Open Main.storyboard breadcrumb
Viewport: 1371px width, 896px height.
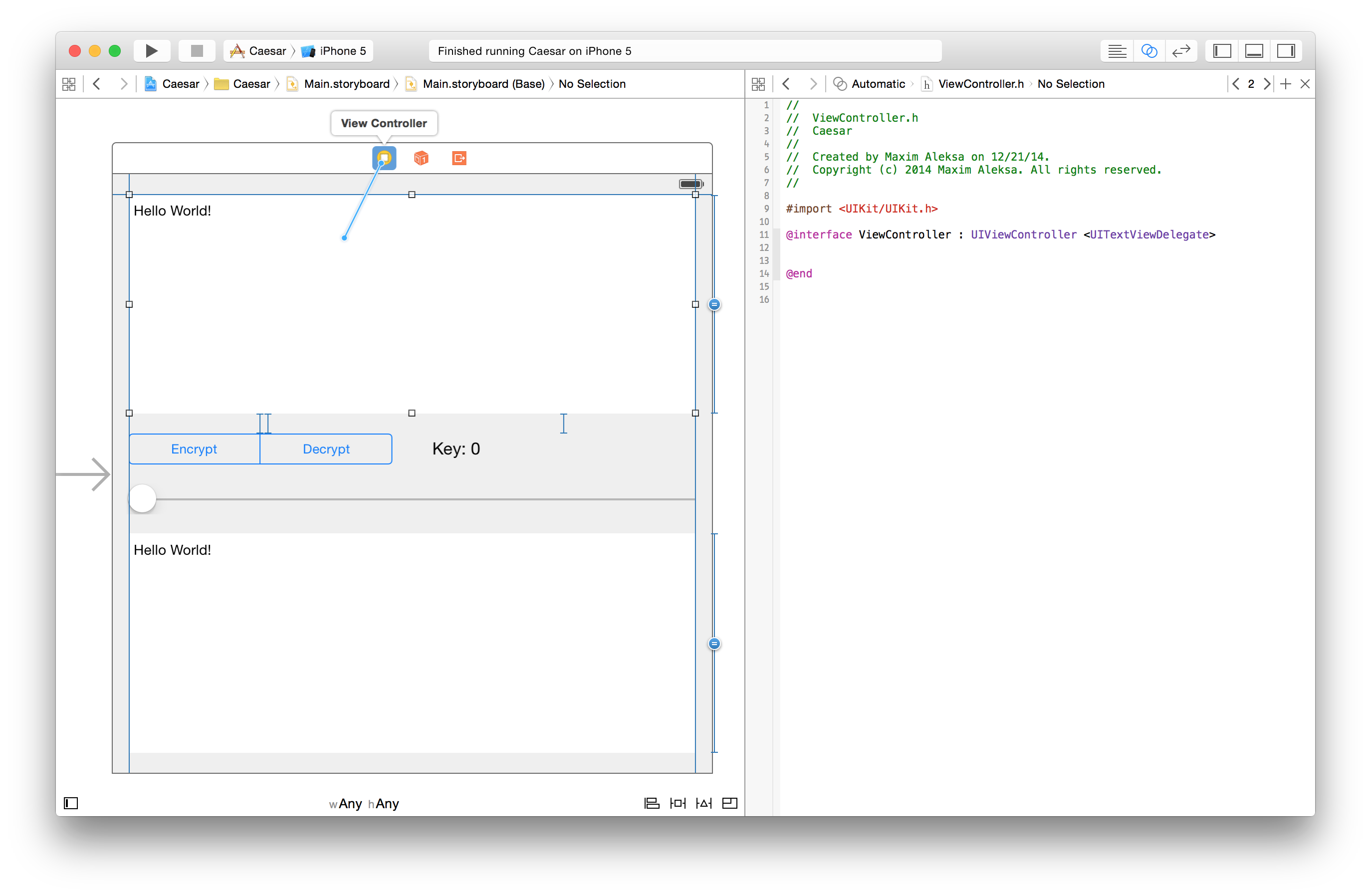[339, 84]
